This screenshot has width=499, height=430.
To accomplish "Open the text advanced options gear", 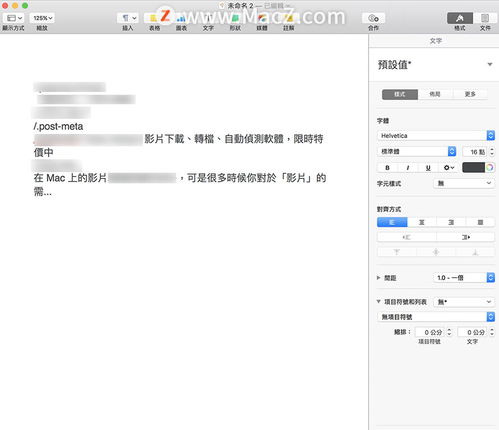I will [449, 168].
